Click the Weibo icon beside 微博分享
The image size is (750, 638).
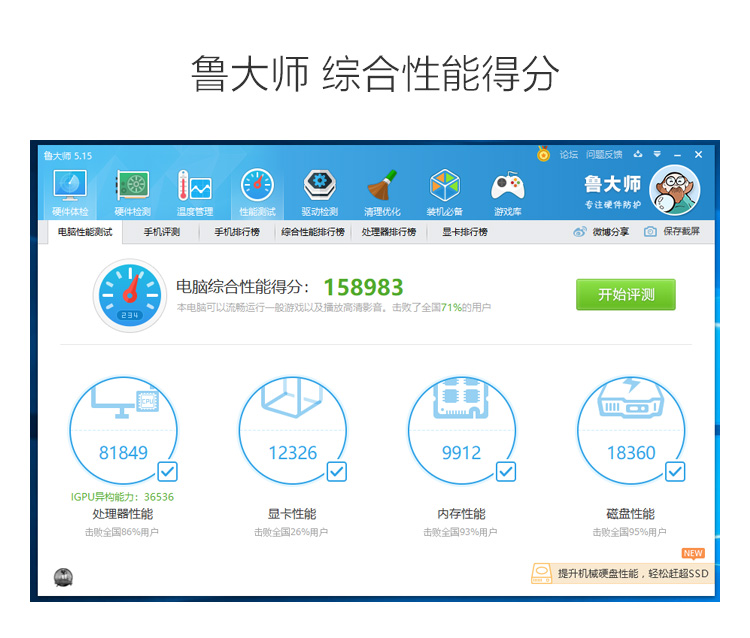click(580, 232)
